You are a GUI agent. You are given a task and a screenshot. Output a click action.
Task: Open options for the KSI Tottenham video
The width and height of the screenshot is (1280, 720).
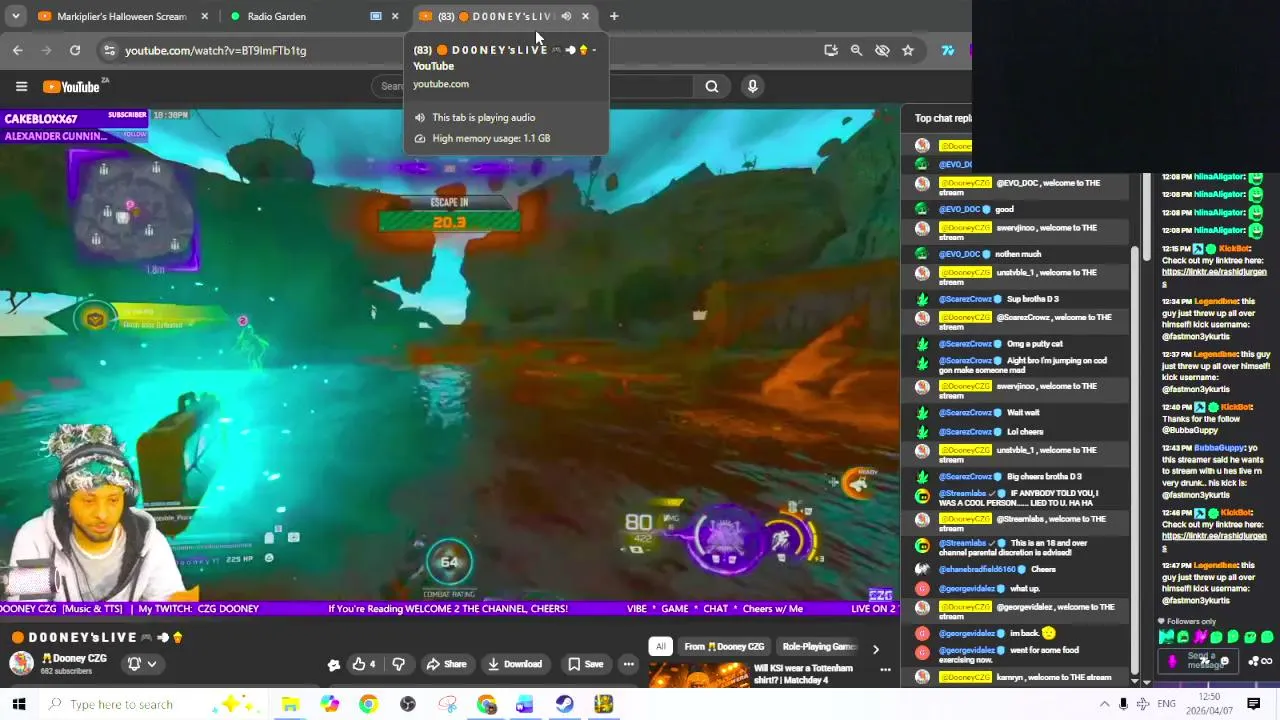(x=885, y=669)
